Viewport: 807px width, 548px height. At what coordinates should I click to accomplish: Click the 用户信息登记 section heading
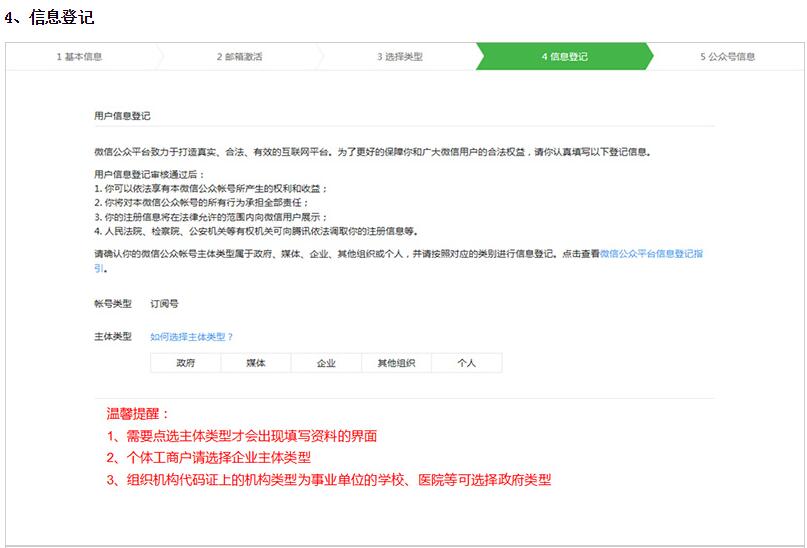pyautogui.click(x=122, y=116)
